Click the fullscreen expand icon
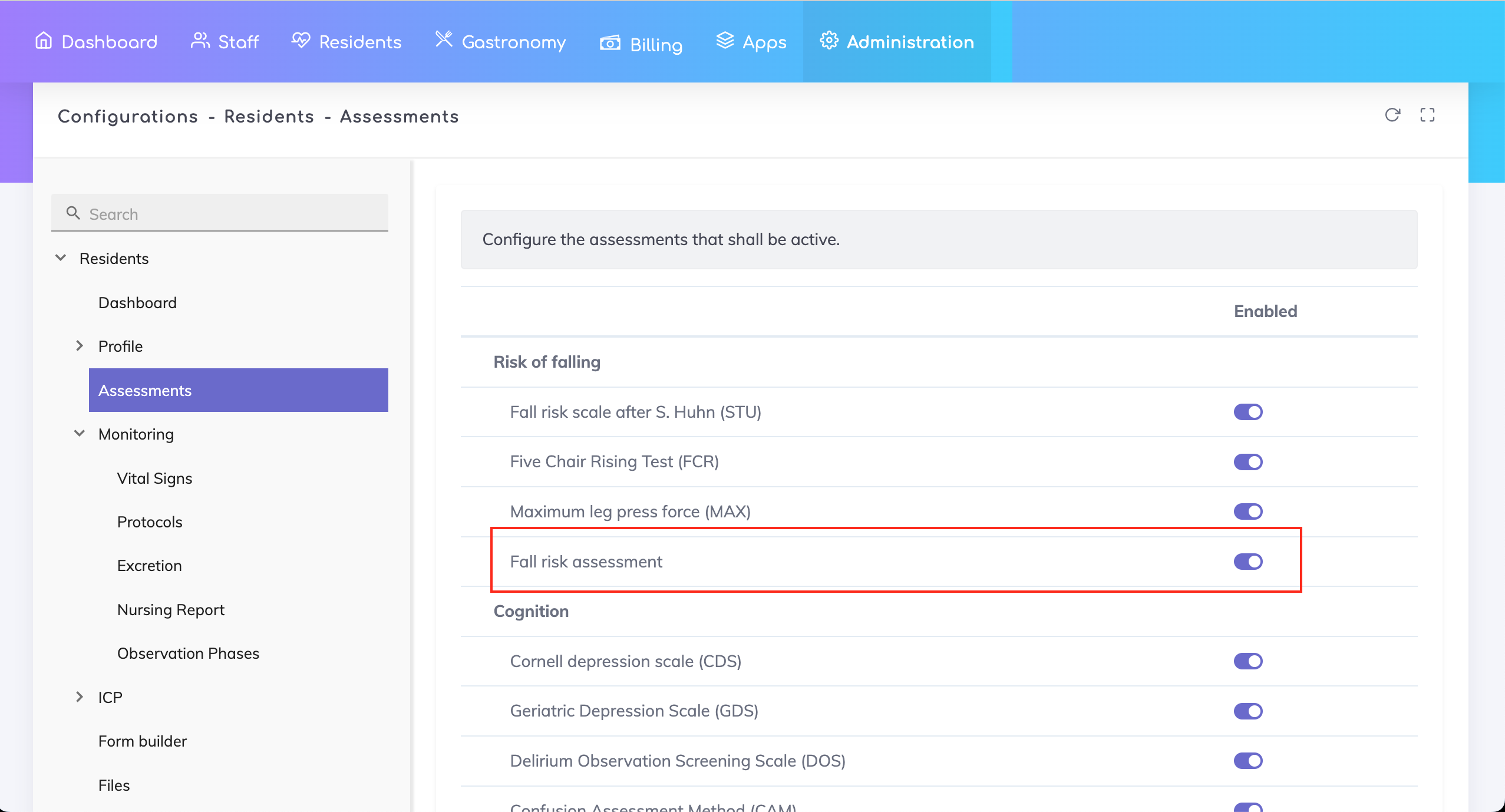This screenshot has width=1505, height=812. click(x=1427, y=115)
